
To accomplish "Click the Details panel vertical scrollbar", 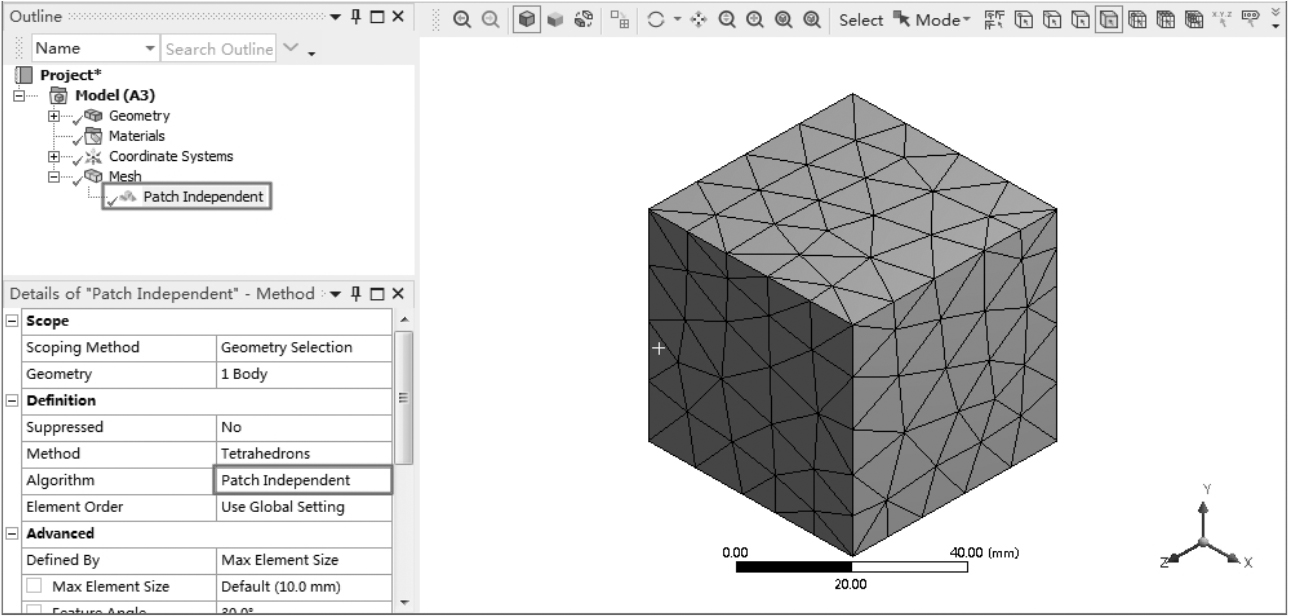I will 402,400.
